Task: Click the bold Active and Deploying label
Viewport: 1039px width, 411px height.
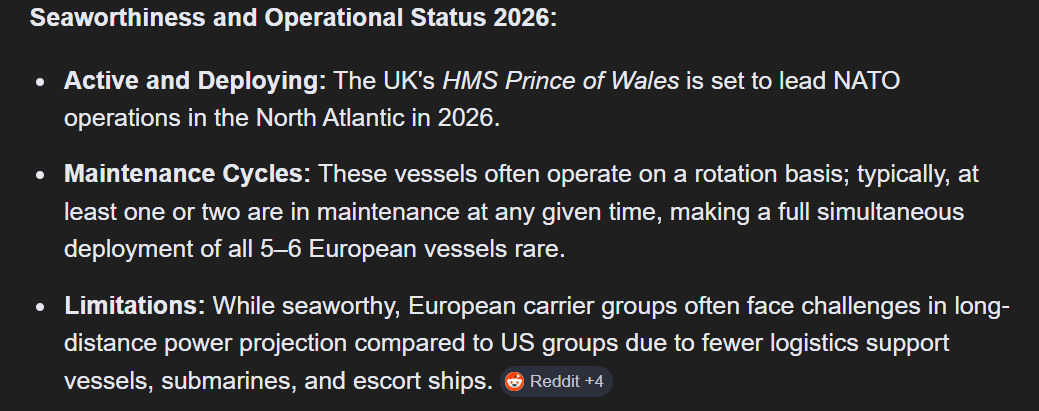Action: pyautogui.click(x=195, y=81)
